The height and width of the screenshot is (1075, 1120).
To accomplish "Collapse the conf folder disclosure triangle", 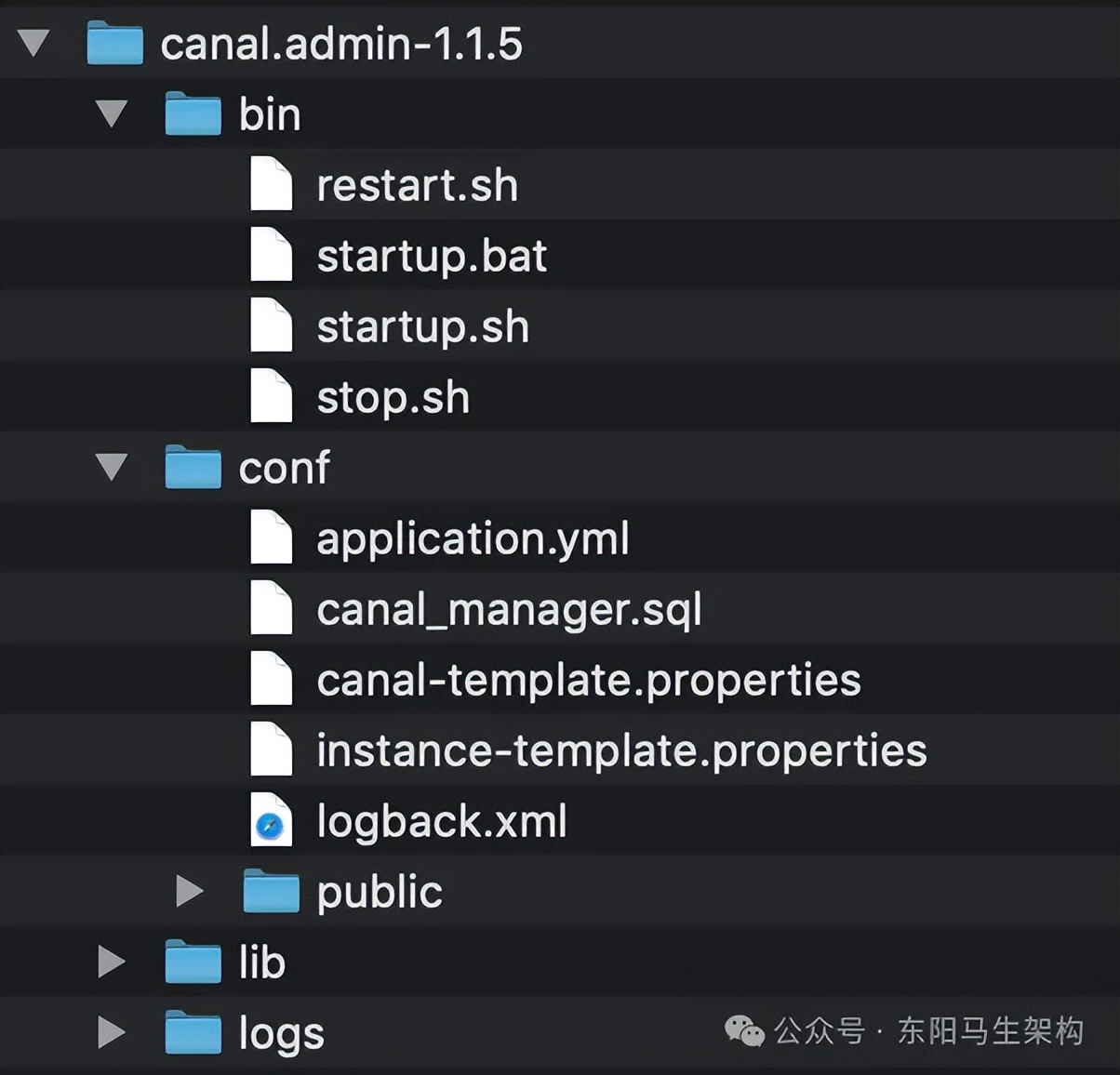I will tap(112, 467).
